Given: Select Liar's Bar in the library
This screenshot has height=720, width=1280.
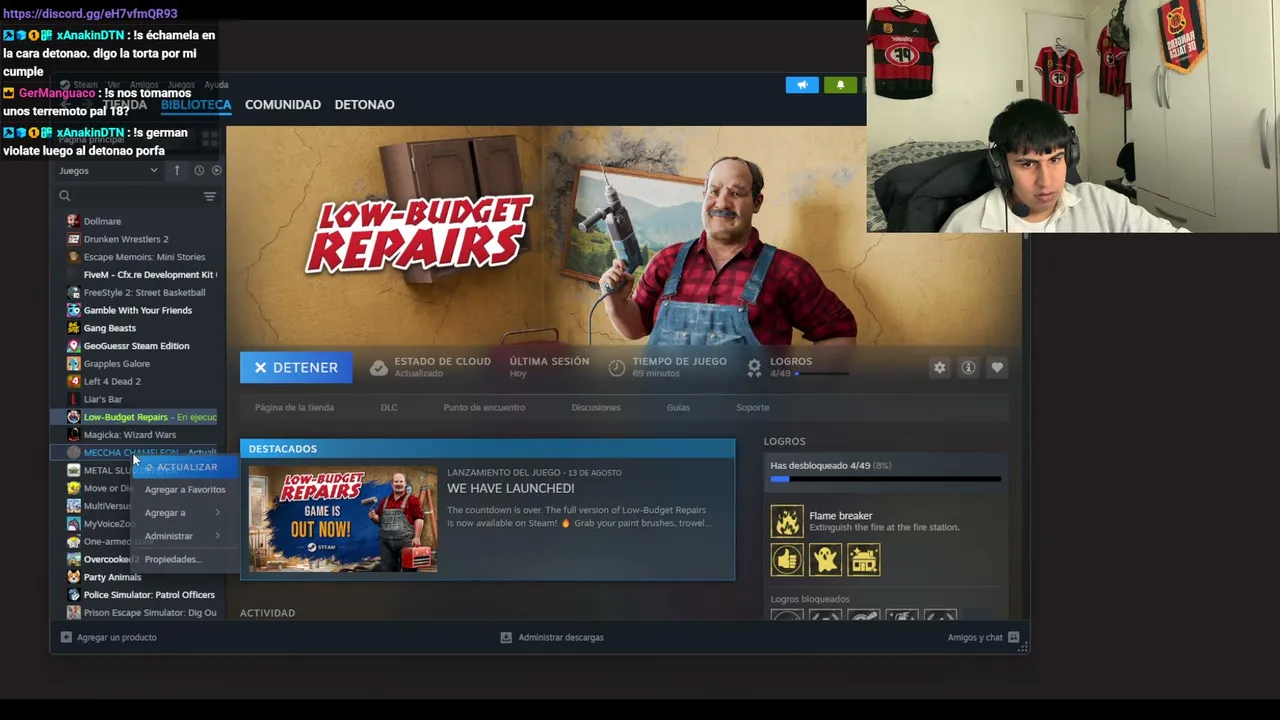Looking at the screenshot, I should click(103, 399).
